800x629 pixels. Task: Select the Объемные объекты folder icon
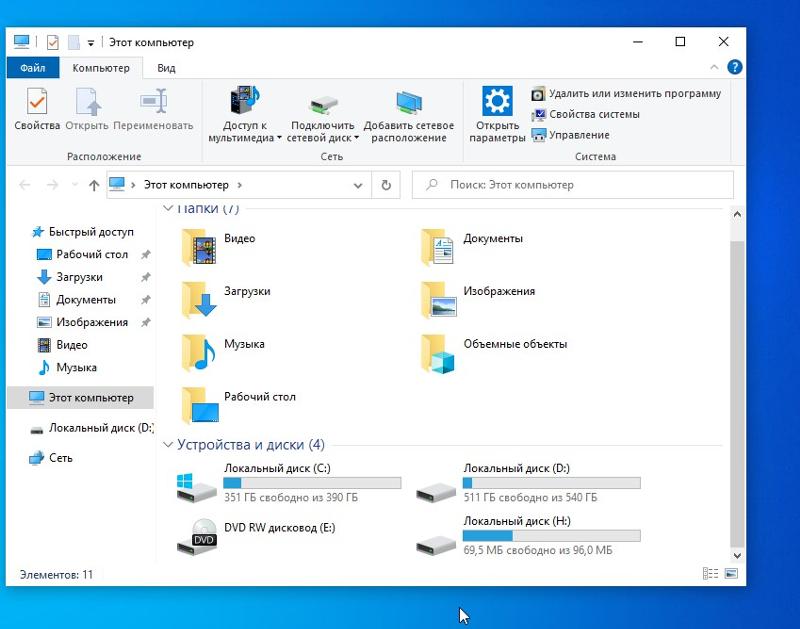coord(438,353)
